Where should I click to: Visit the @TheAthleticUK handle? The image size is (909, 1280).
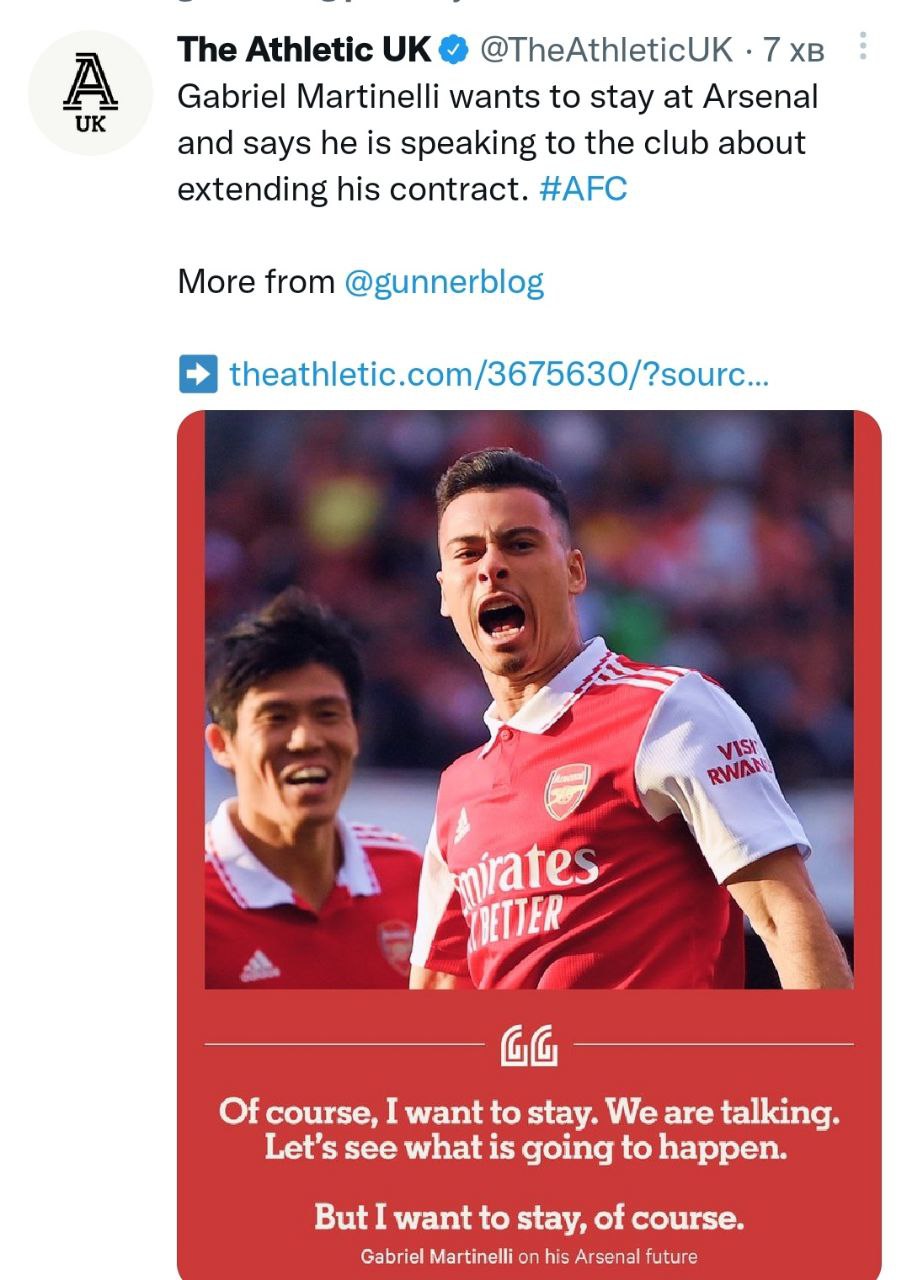pyautogui.click(x=607, y=49)
